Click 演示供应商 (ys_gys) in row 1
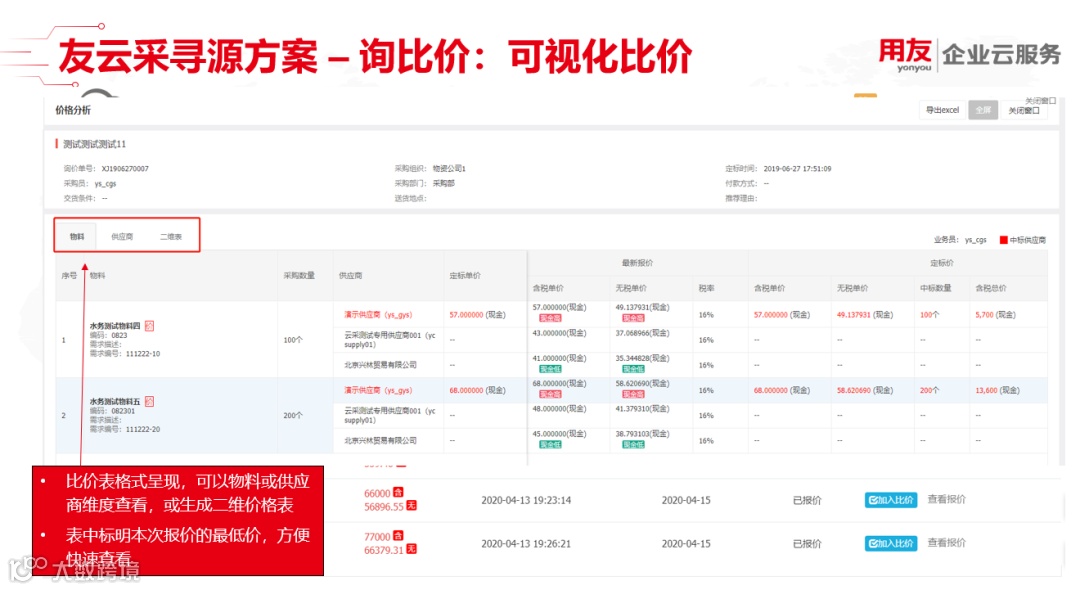This screenshot has height=590, width=1080. tap(378, 315)
